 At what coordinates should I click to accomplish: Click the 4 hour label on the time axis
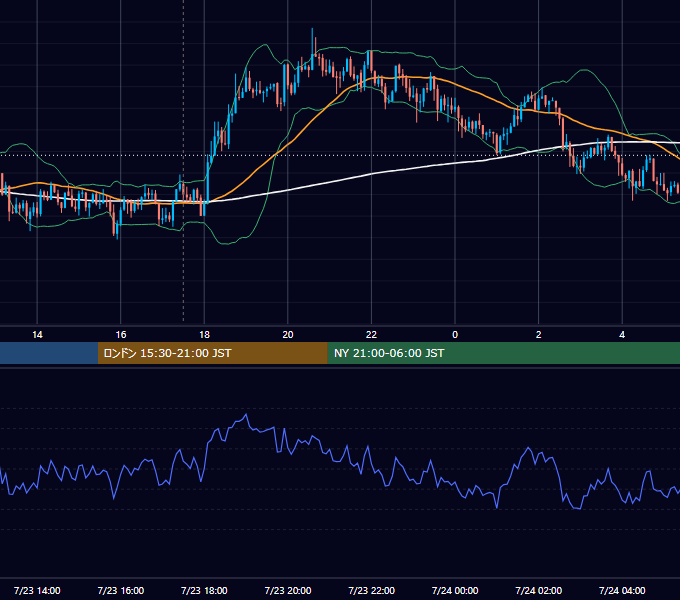[x=622, y=335]
